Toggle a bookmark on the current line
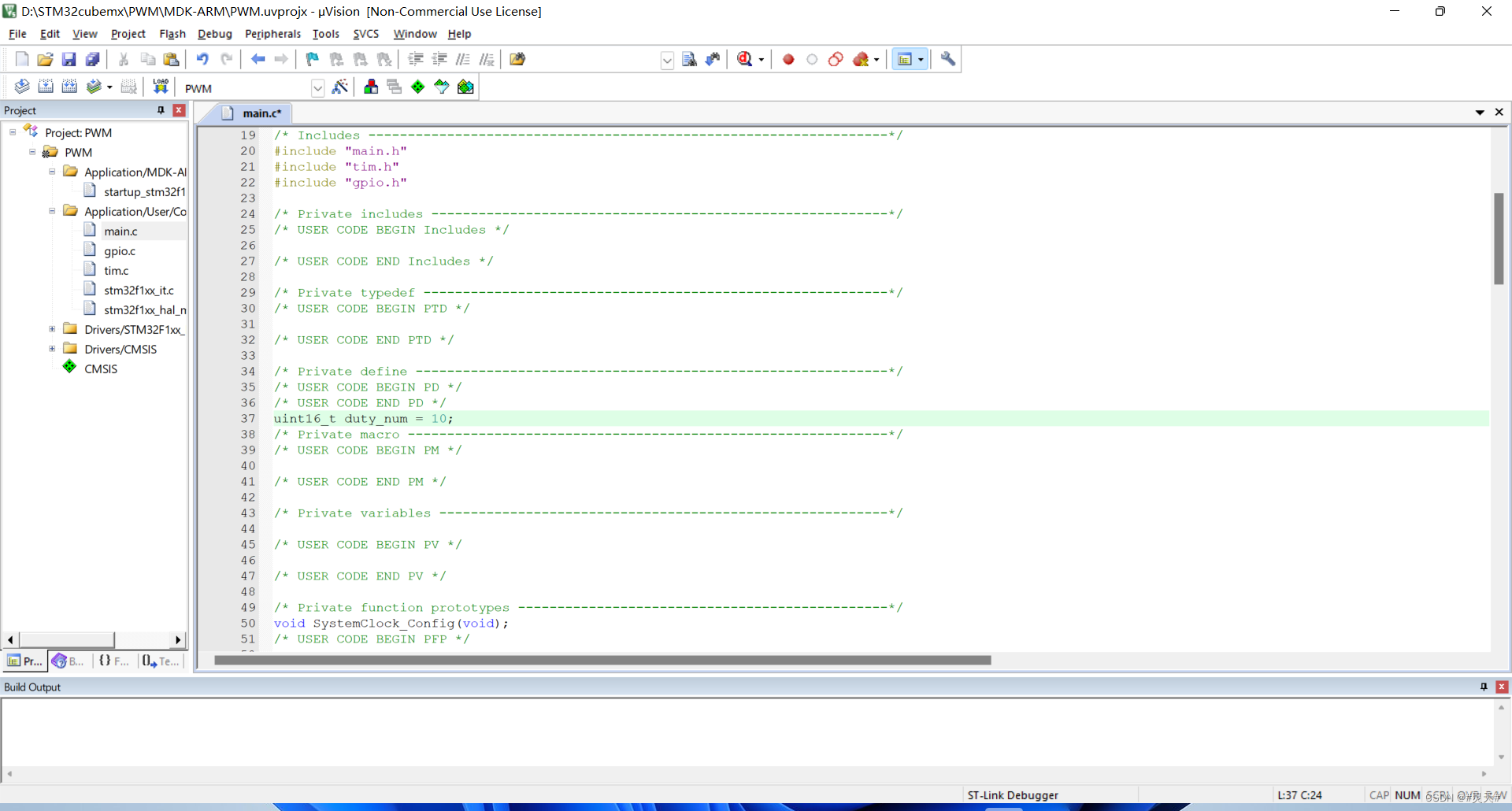Viewport: 1512px width, 811px height. pos(312,59)
